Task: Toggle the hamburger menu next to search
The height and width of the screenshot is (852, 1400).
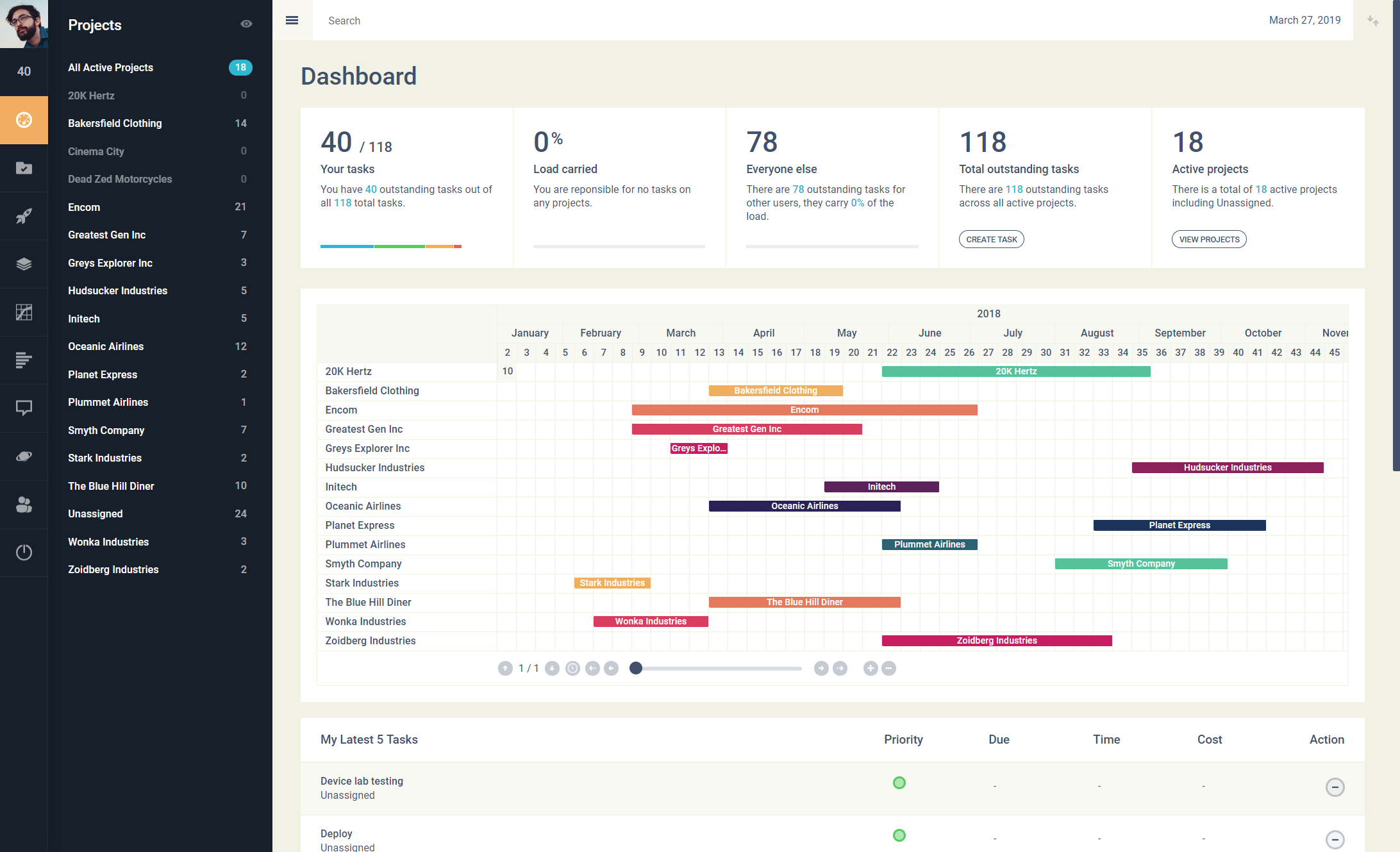Action: 292,21
